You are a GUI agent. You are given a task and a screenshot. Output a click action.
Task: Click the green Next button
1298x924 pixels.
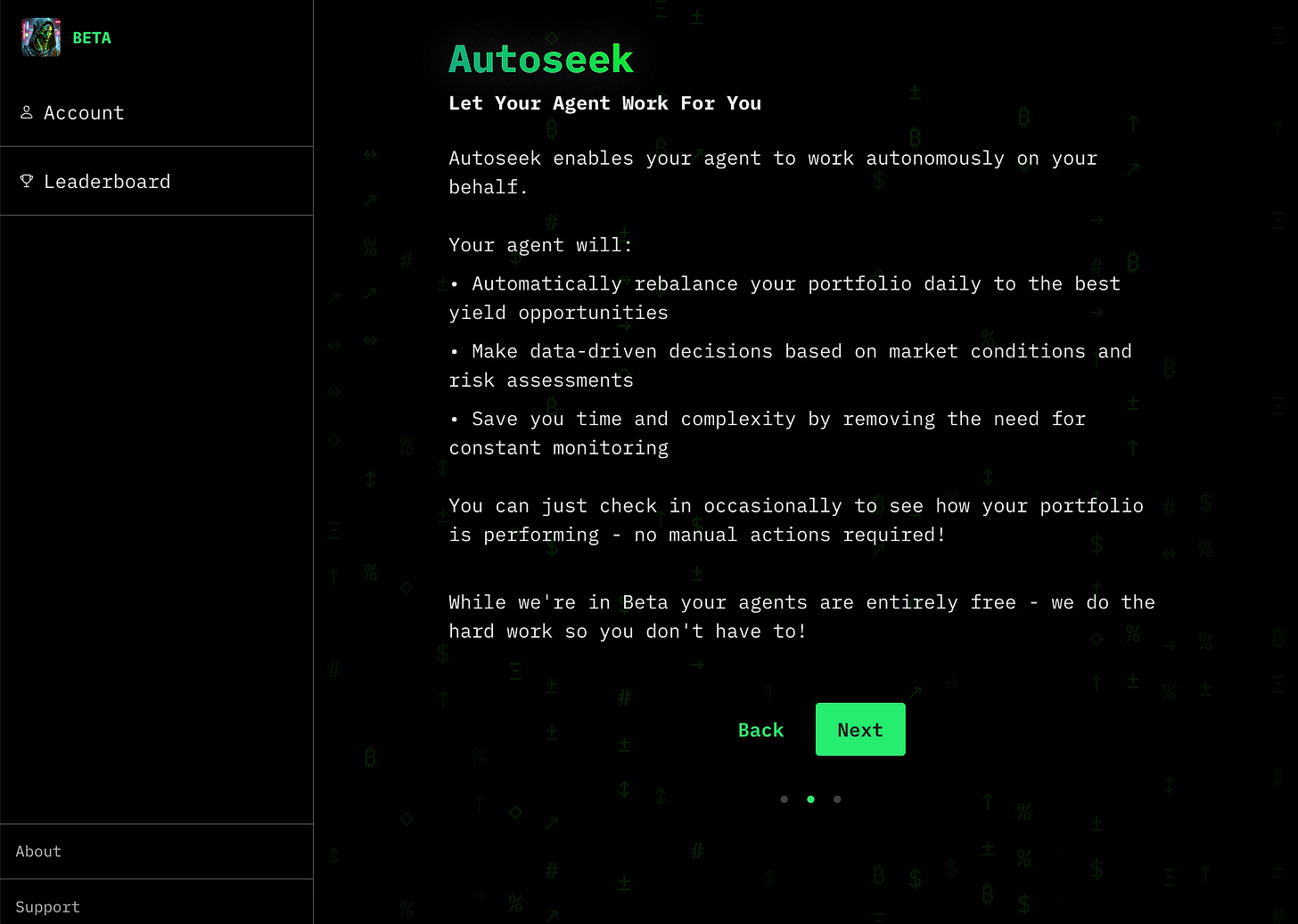860,730
